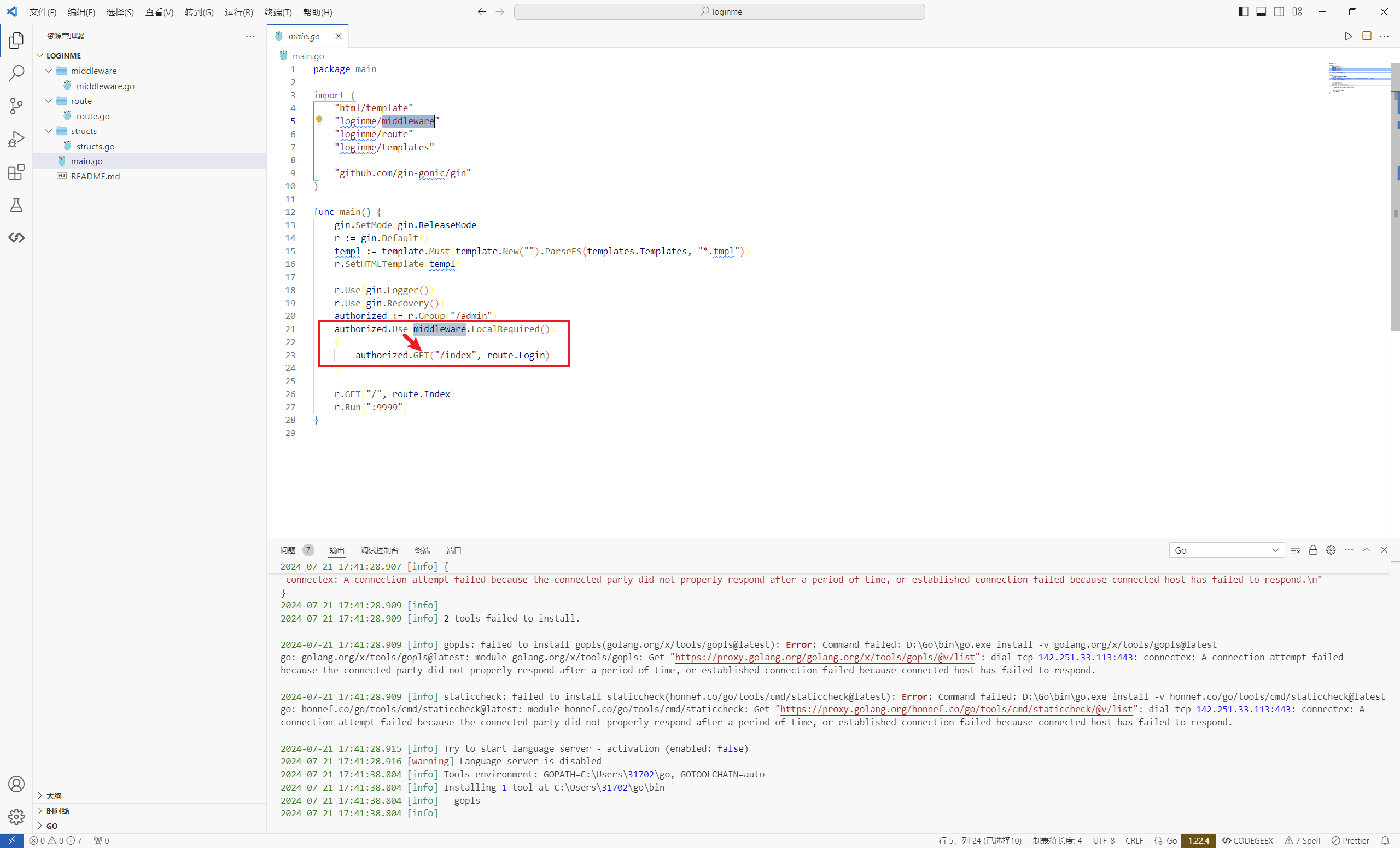Clear the output panel

point(1296,550)
